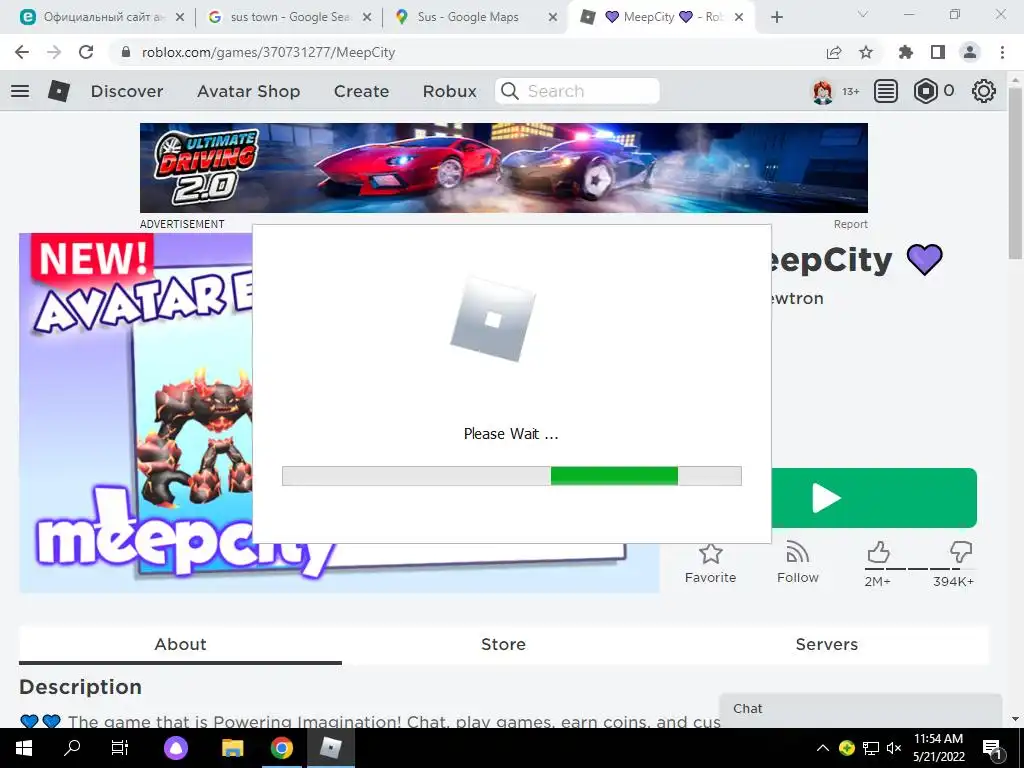1024x768 pixels.
Task: Open the Roblox settings gear
Action: (x=984, y=91)
